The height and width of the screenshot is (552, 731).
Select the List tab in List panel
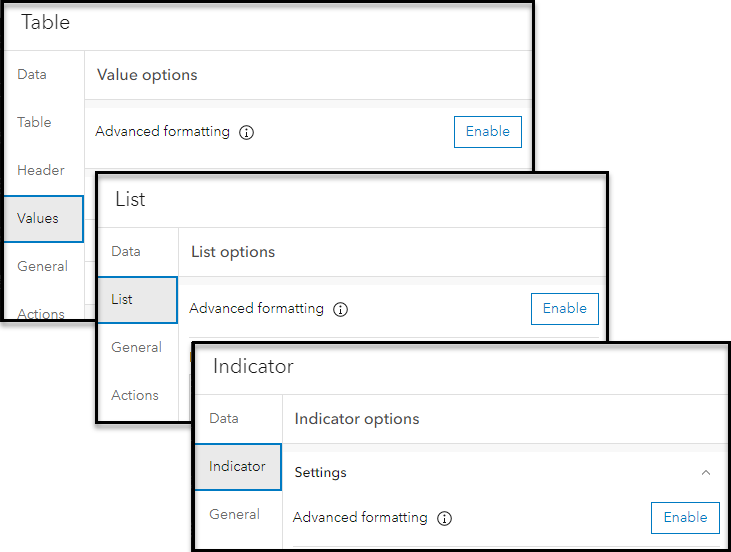click(x=122, y=299)
